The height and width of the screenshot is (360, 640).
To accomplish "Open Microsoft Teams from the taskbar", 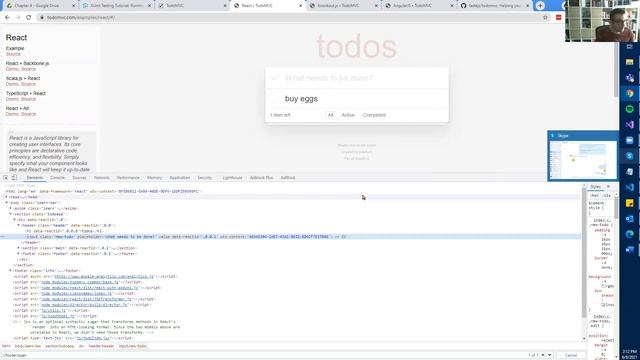I will point(629,78).
